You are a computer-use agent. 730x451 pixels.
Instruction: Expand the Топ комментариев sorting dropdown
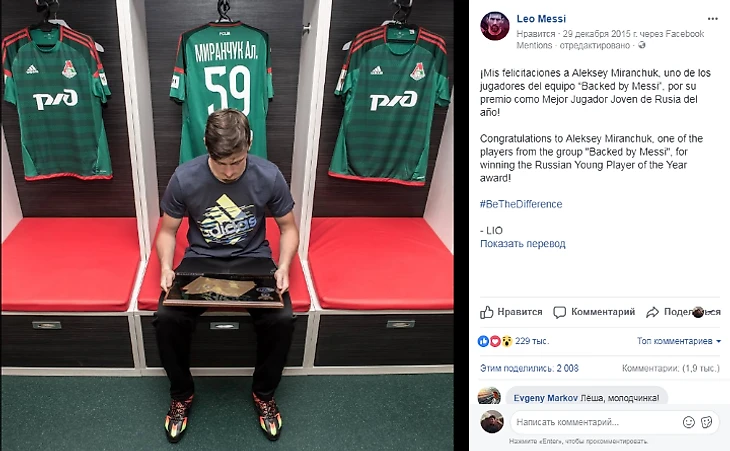(679, 341)
